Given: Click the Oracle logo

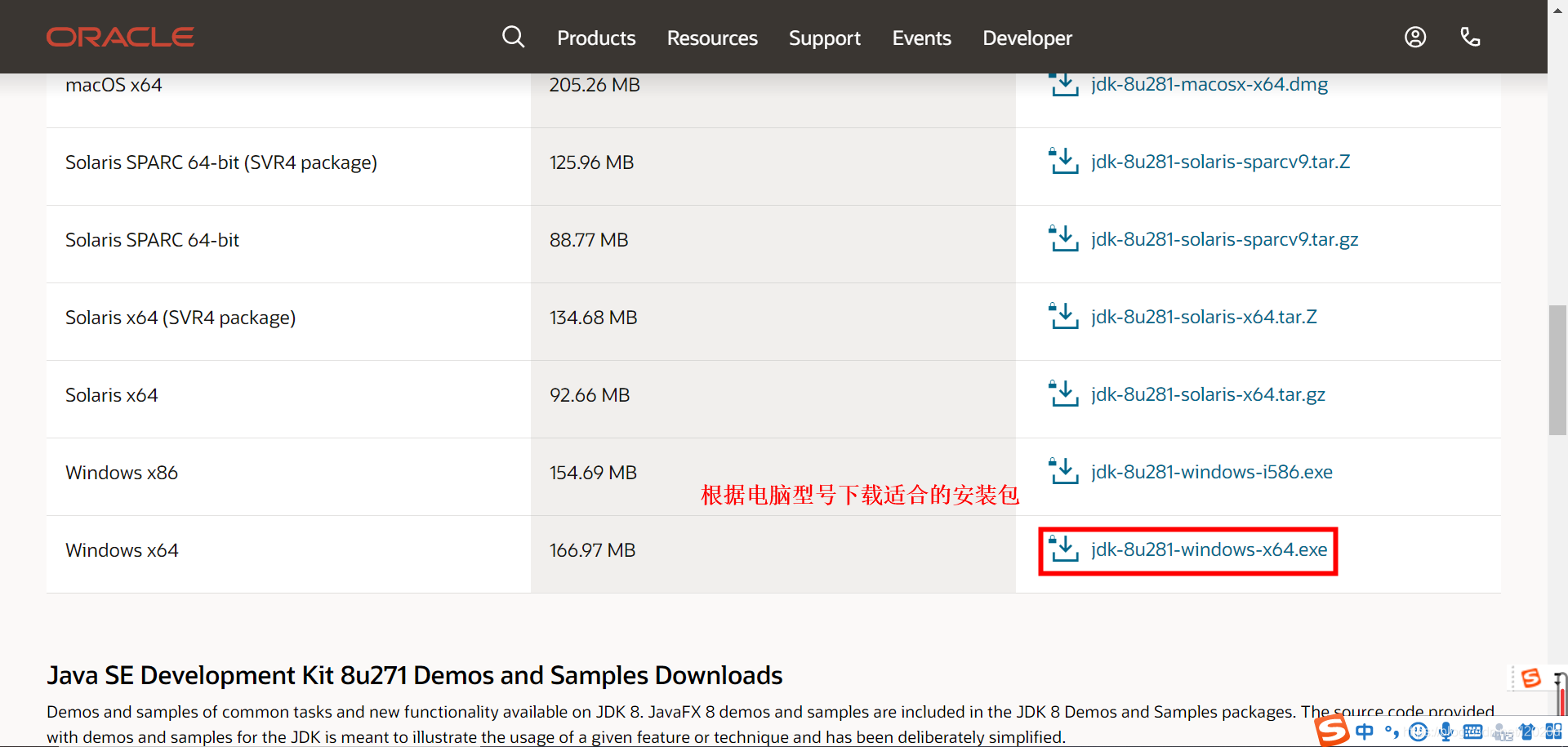Looking at the screenshot, I should 120,37.
